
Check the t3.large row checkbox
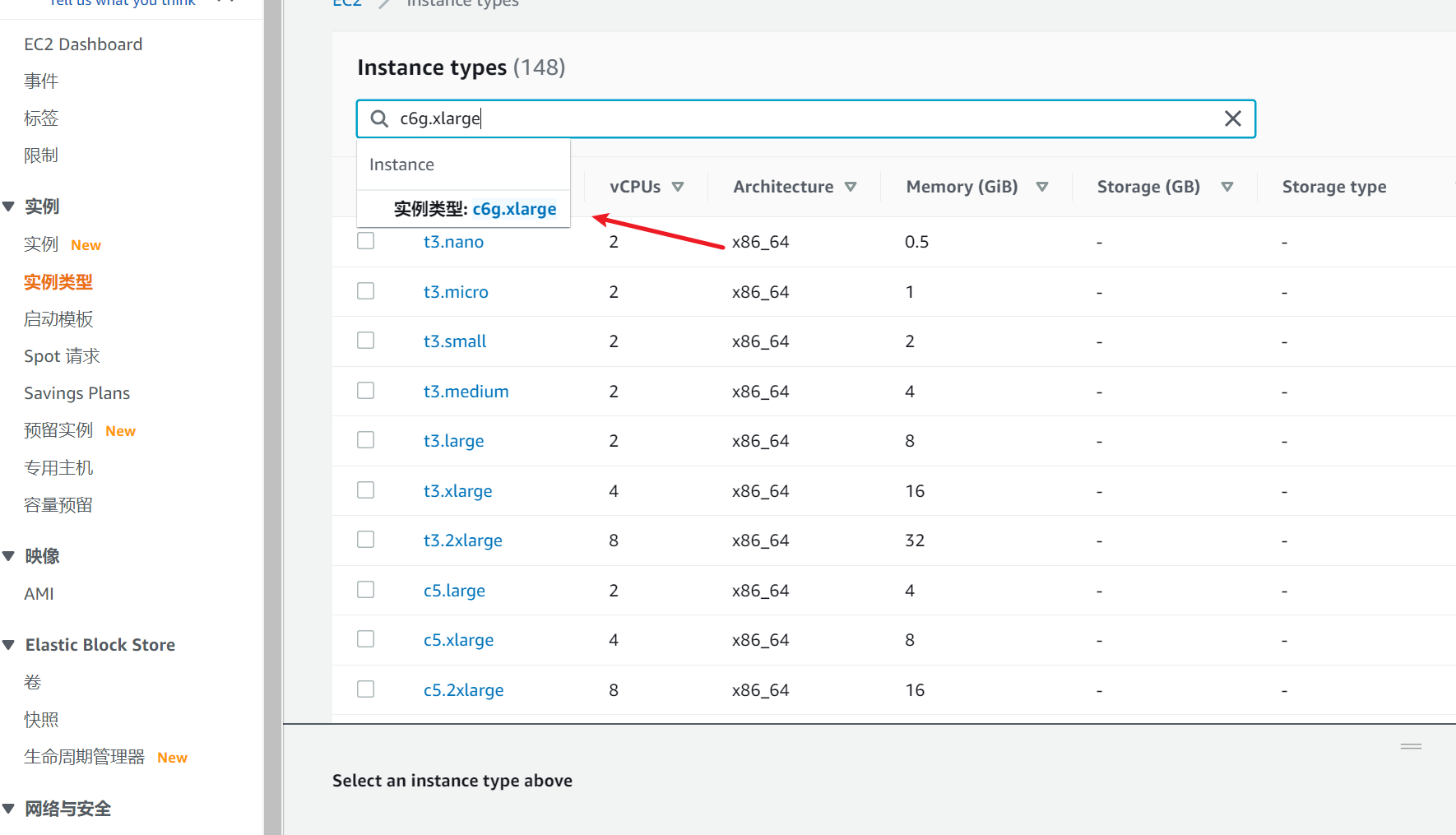tap(366, 439)
